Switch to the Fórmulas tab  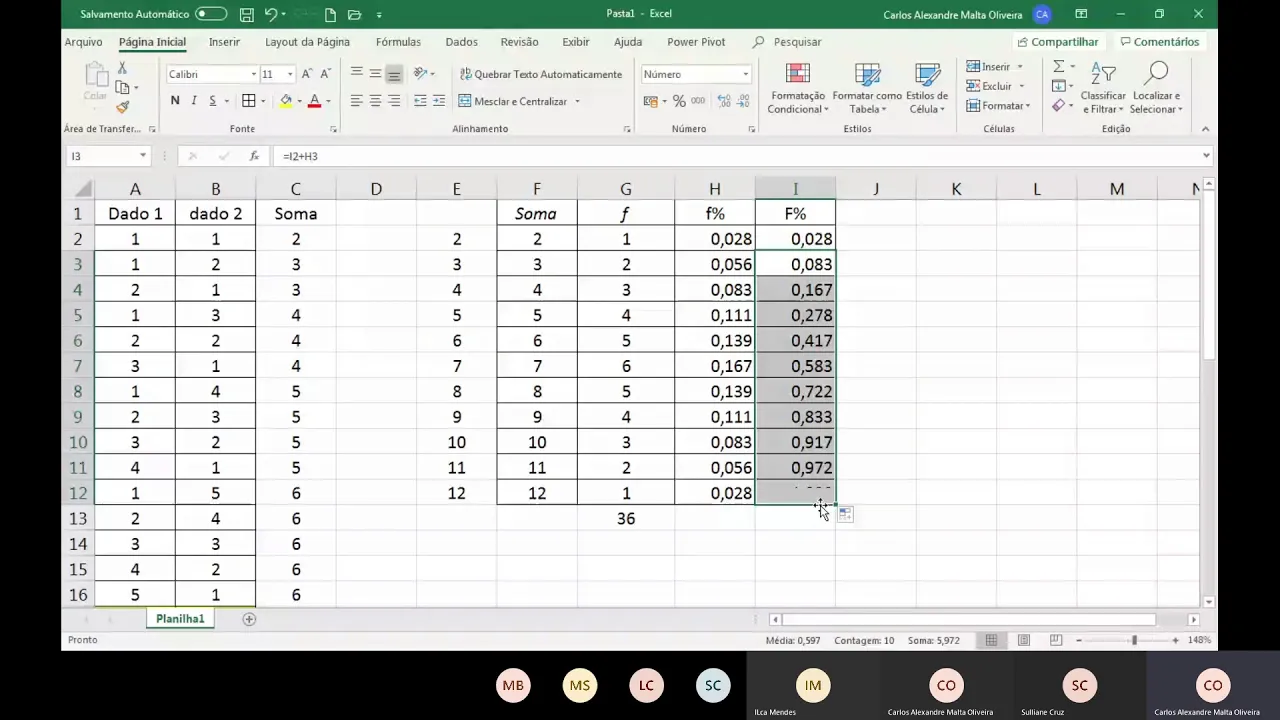pos(398,42)
